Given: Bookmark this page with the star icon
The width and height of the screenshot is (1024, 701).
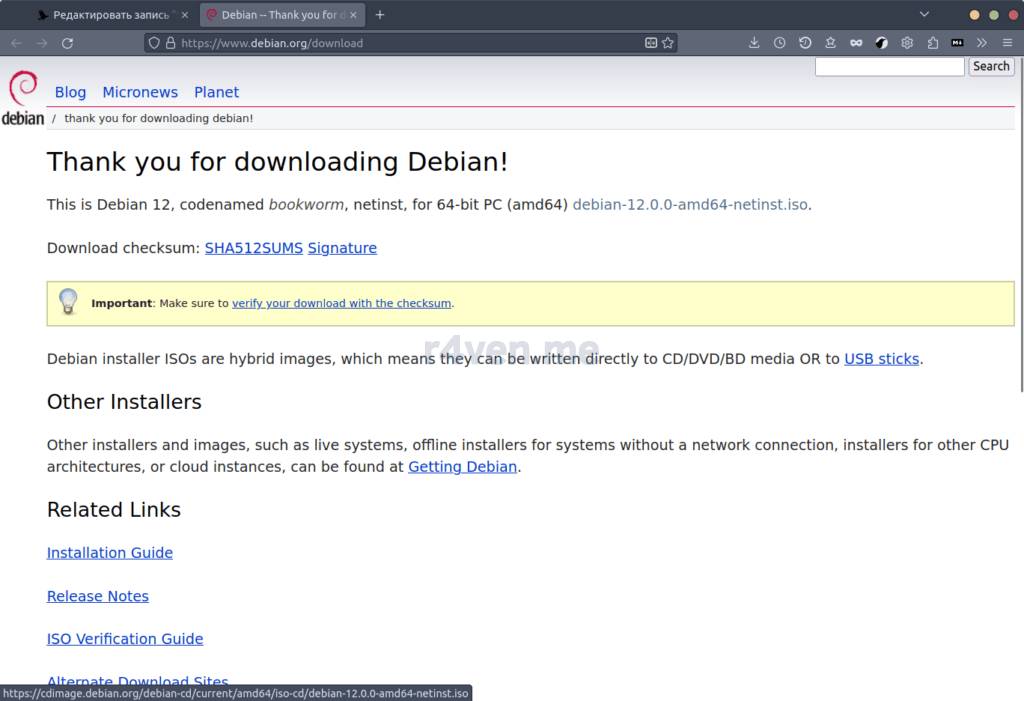Looking at the screenshot, I should pos(668,43).
